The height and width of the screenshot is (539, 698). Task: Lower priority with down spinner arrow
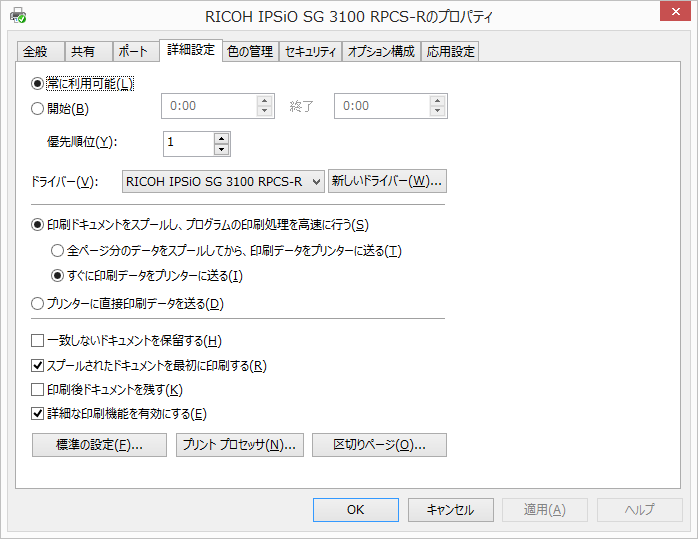point(222,150)
